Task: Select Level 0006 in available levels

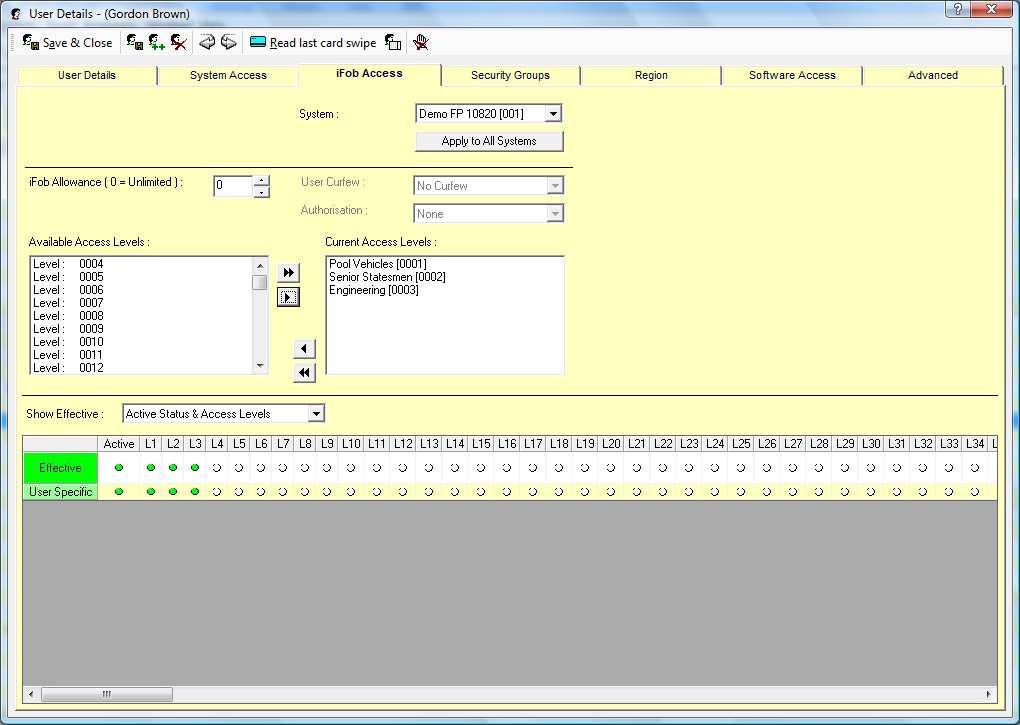Action: pos(141,290)
